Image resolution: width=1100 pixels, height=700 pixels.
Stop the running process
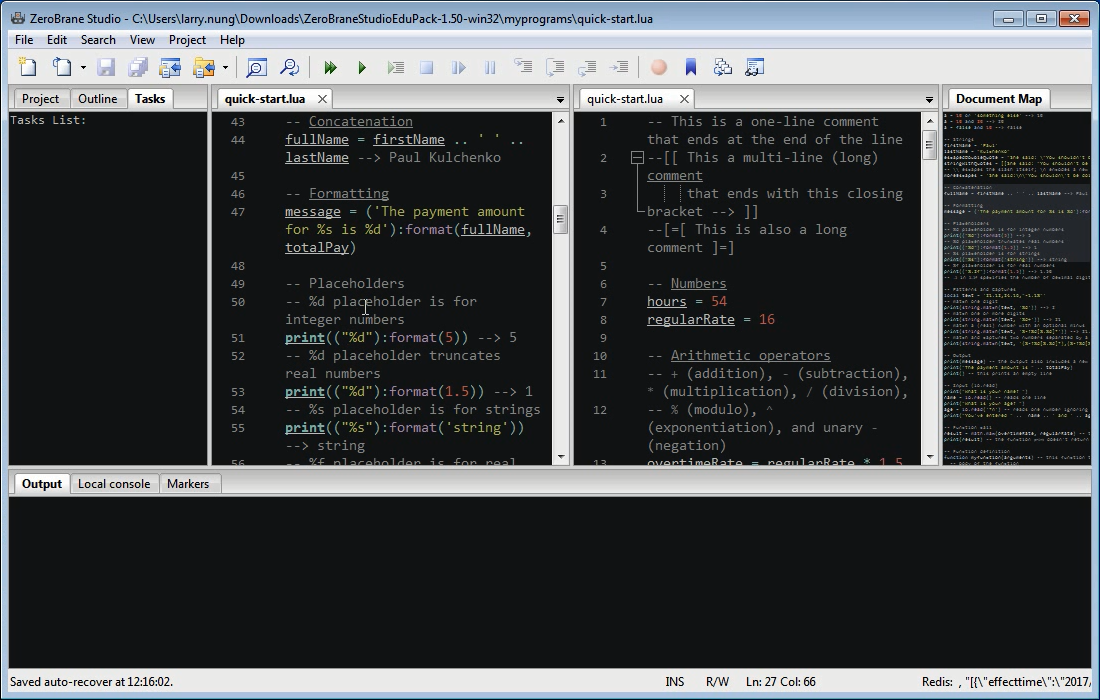click(x=427, y=67)
